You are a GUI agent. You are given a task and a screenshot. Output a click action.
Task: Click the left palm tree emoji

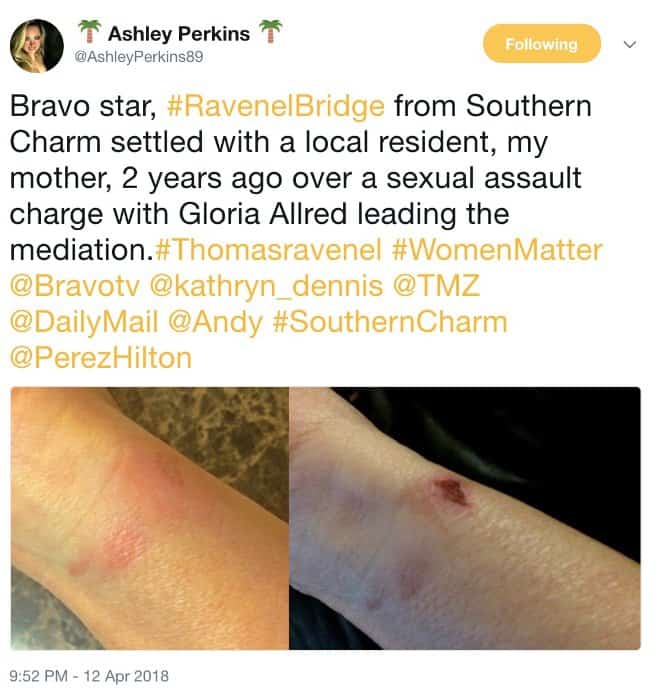[x=90, y=32]
